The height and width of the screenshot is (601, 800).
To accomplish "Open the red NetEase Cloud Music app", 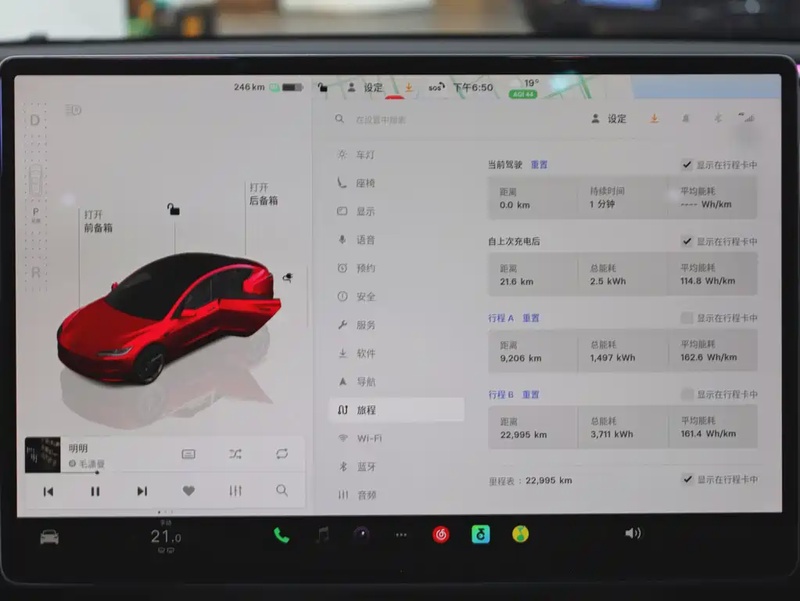I will tap(441, 535).
